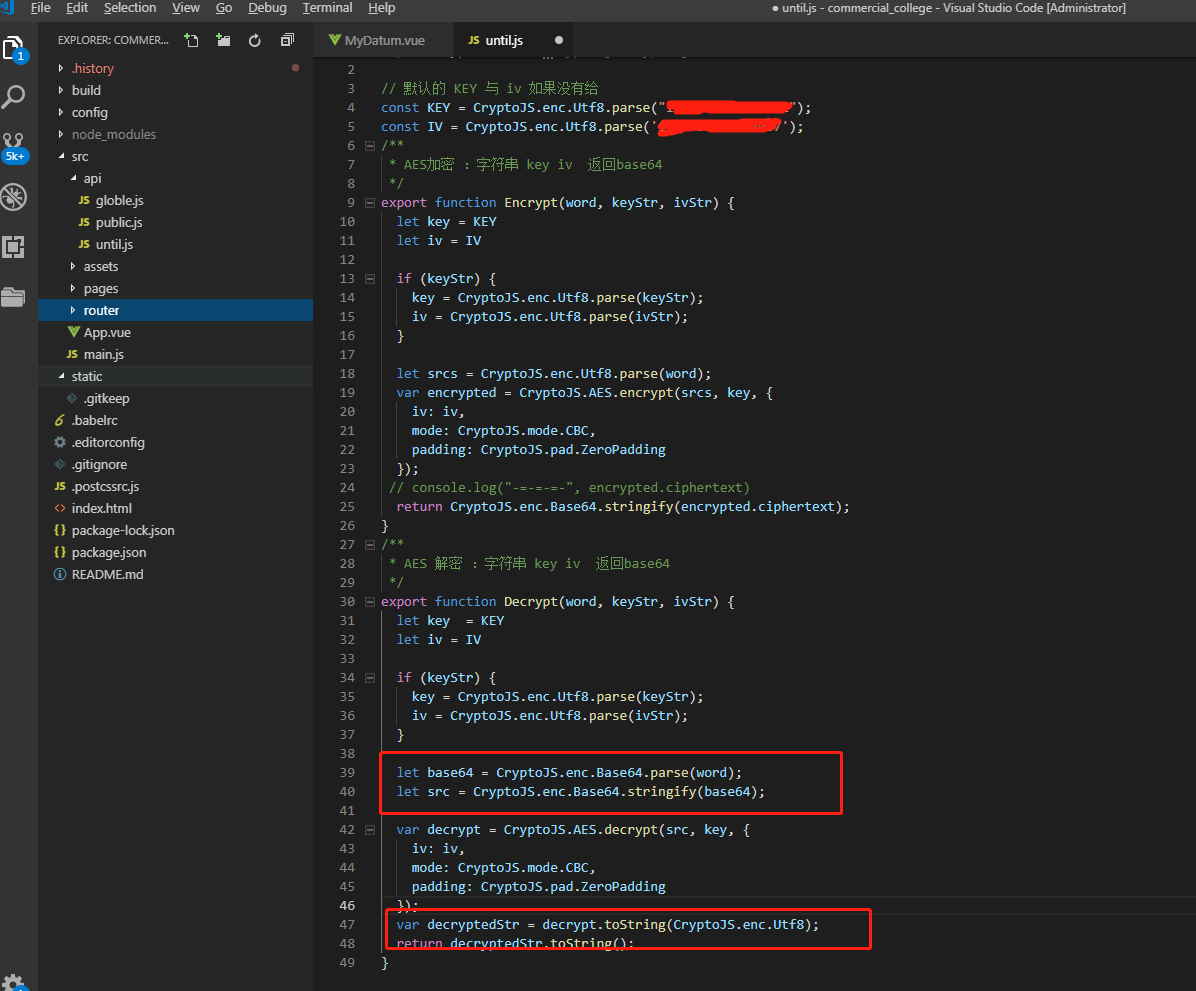Click the 'mode: CryptoJS.mode.CBC' text on line 44
Screen dimensions: 1196x991
coord(500,868)
